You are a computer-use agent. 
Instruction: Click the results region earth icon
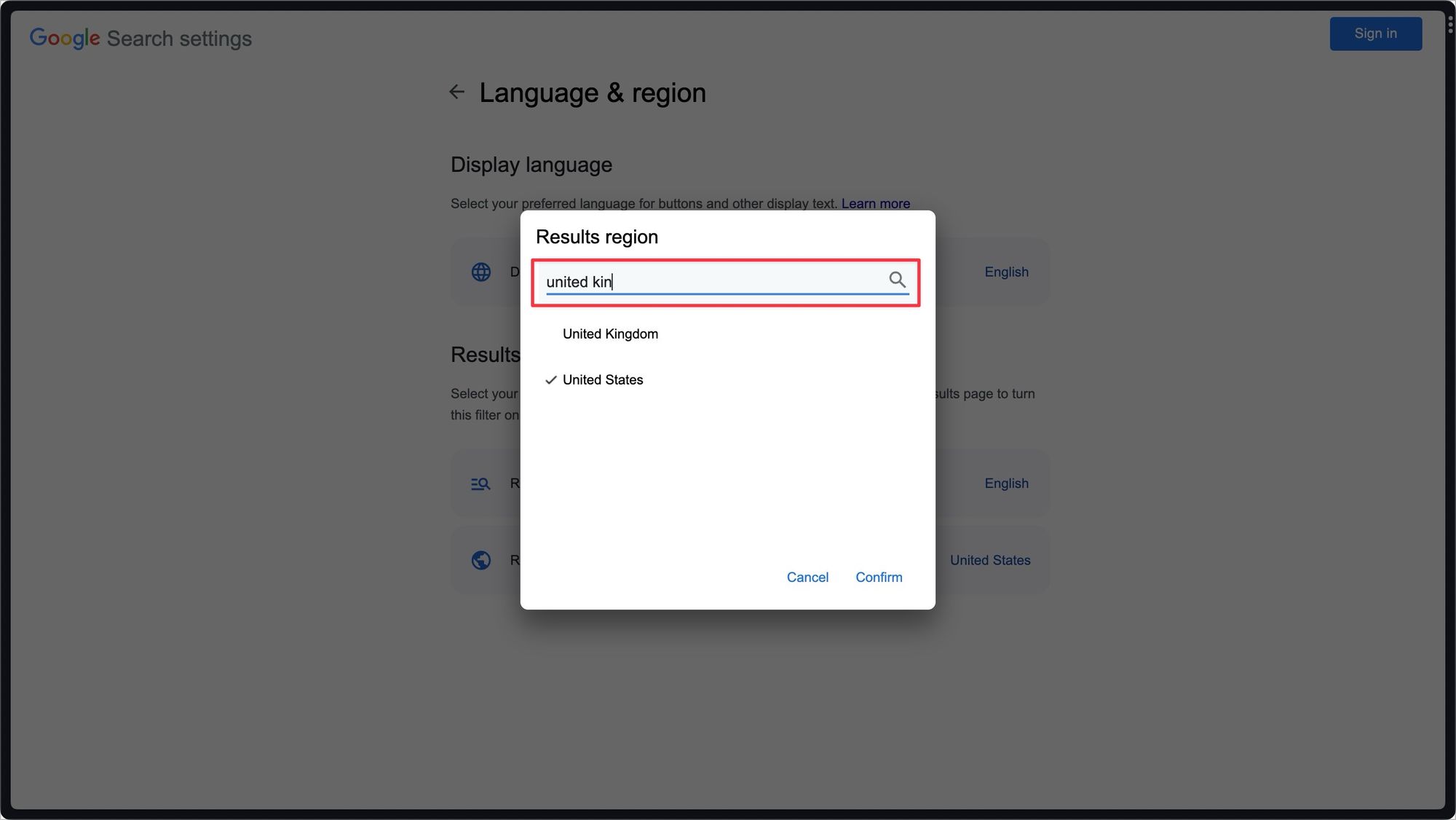(480, 560)
